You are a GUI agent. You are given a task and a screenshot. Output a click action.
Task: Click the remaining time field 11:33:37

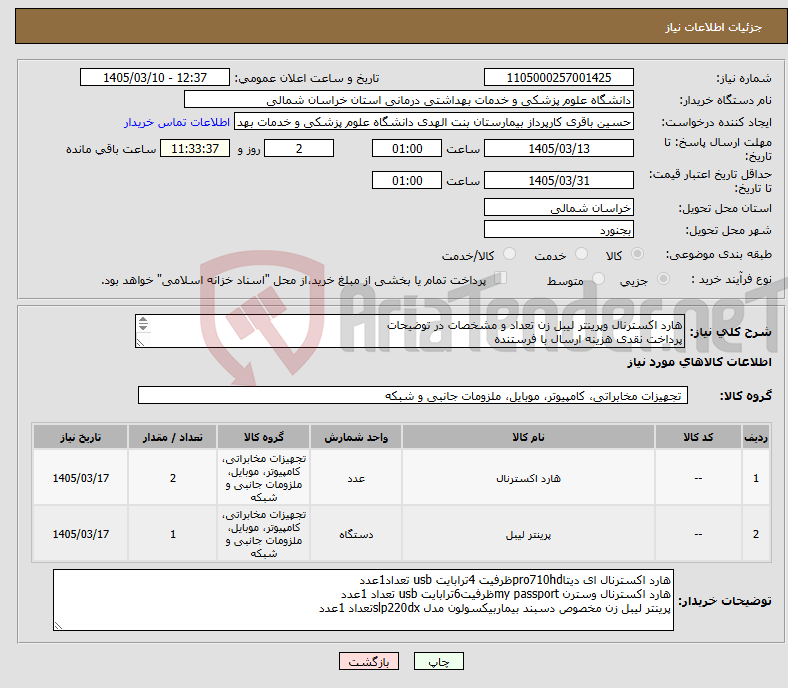pos(195,148)
